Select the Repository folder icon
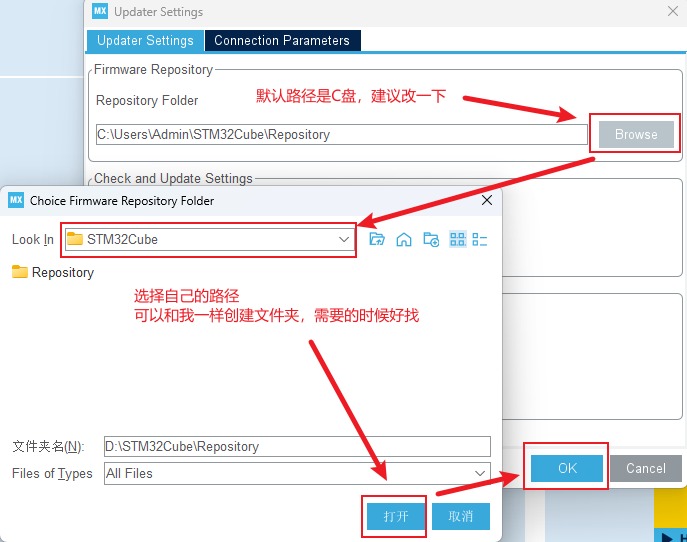The height and width of the screenshot is (542, 687). 19,272
